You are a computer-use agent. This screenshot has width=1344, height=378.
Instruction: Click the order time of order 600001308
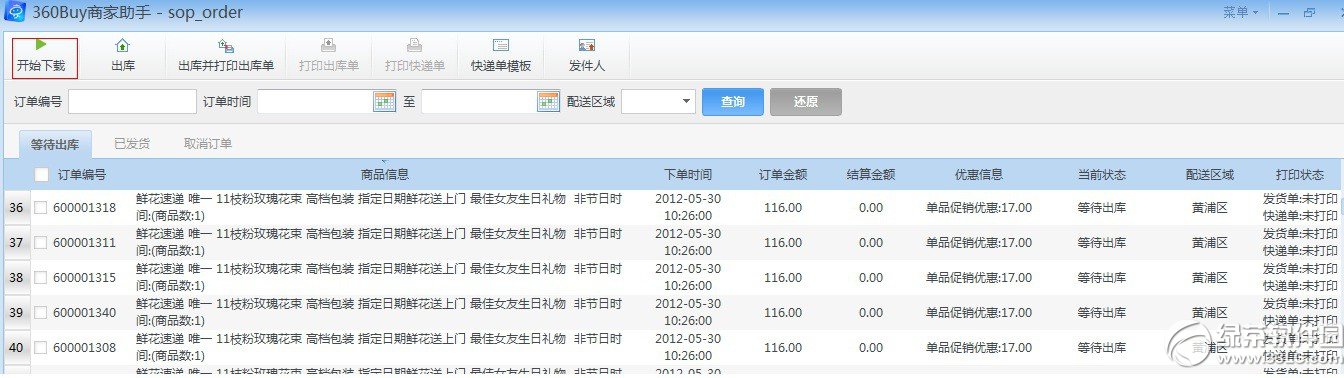point(688,347)
